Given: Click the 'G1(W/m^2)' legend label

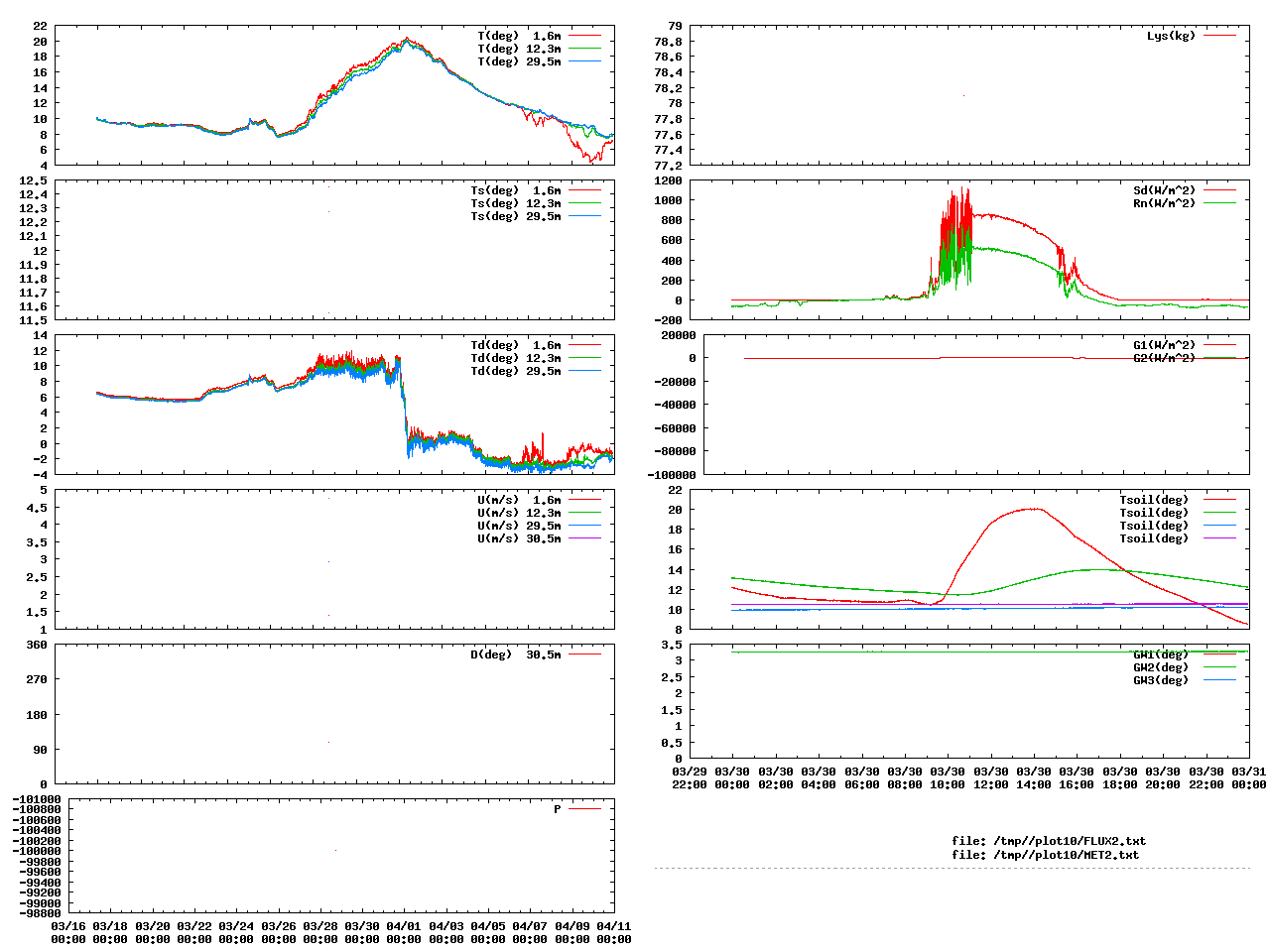Looking at the screenshot, I should click(x=1165, y=345).
